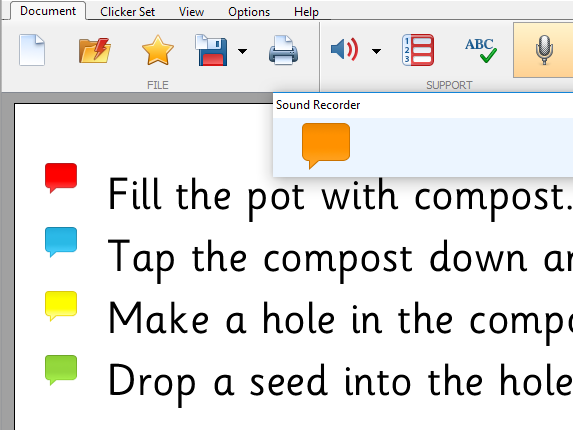This screenshot has height=430, width=573.
Task: Select the Document tab
Action: pyautogui.click(x=48, y=11)
